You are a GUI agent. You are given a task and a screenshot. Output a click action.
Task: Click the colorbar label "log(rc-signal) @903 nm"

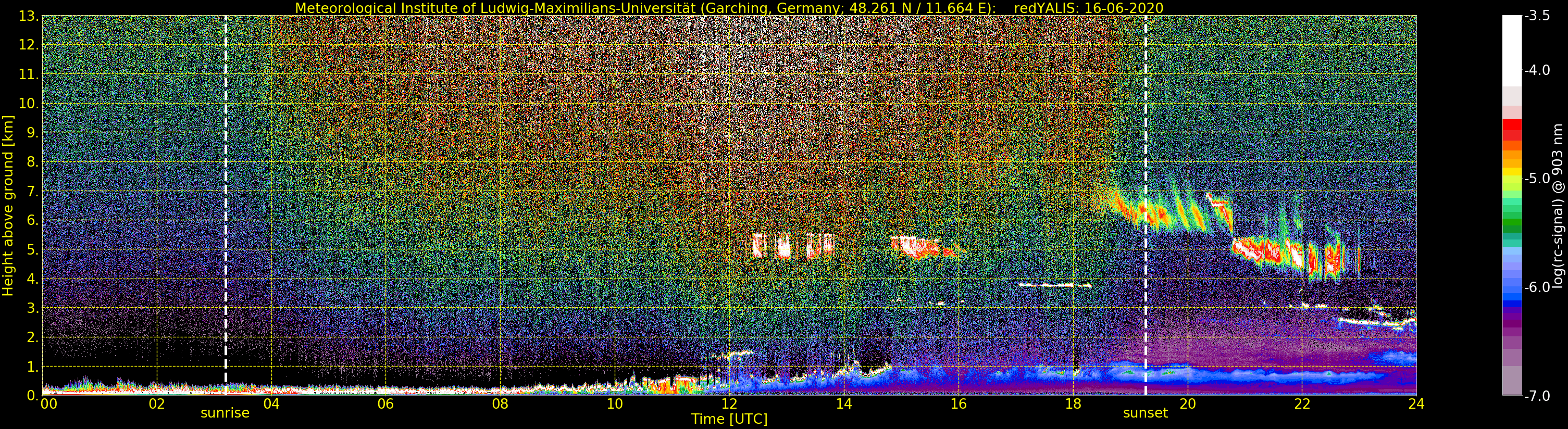click(1557, 206)
